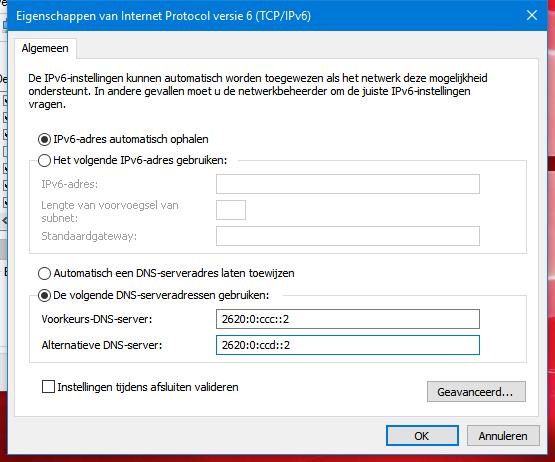Viewport: 555px width, 462px height.
Task: Click the greyed 'Standaardgateway:' label
Action: [x=89, y=236]
